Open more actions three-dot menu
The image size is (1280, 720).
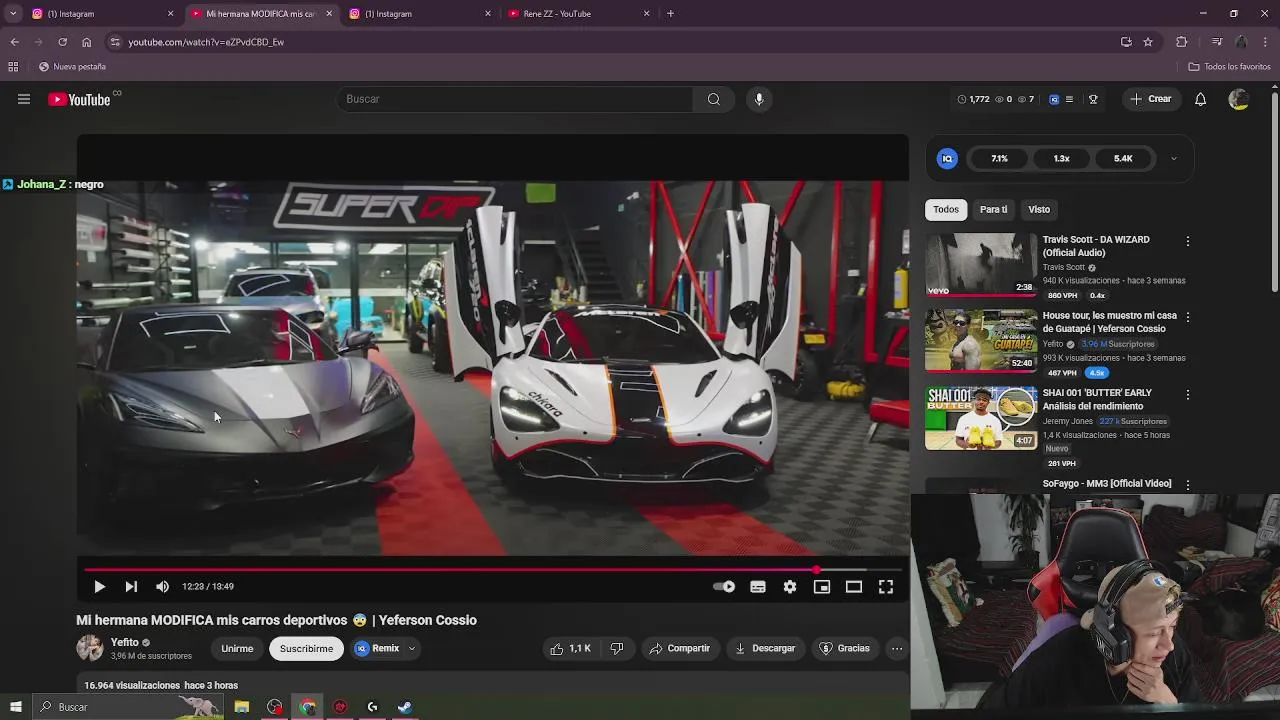897,648
